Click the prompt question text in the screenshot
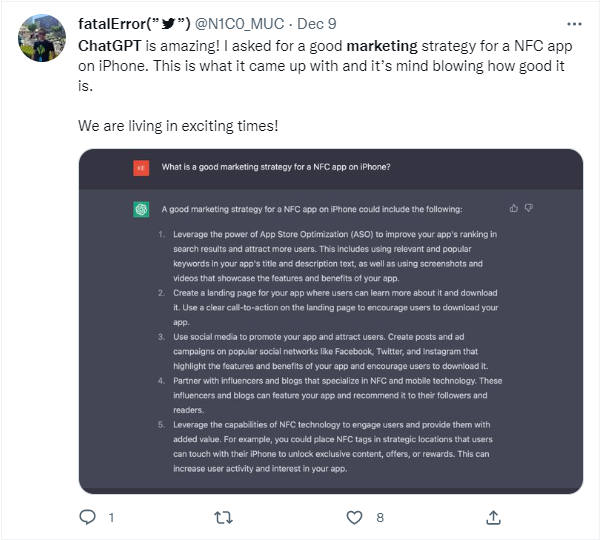Screen dimensions: 601x540 click(x=275, y=167)
